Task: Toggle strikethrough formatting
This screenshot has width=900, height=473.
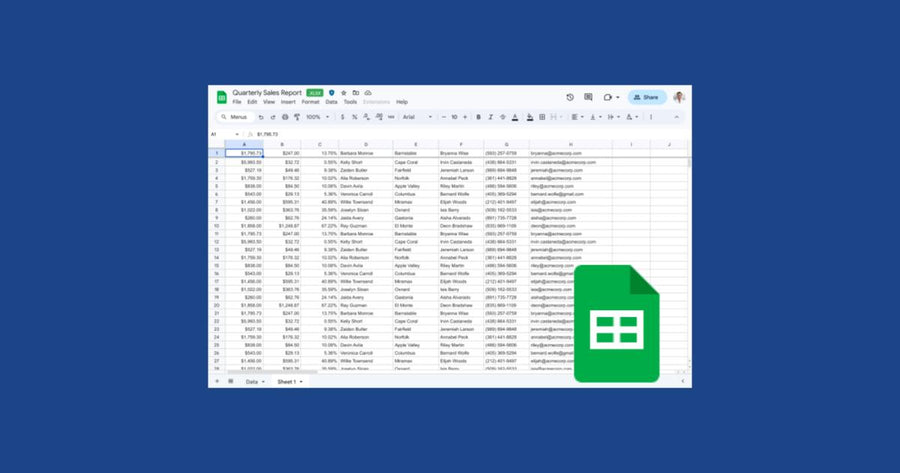Action: [502, 117]
